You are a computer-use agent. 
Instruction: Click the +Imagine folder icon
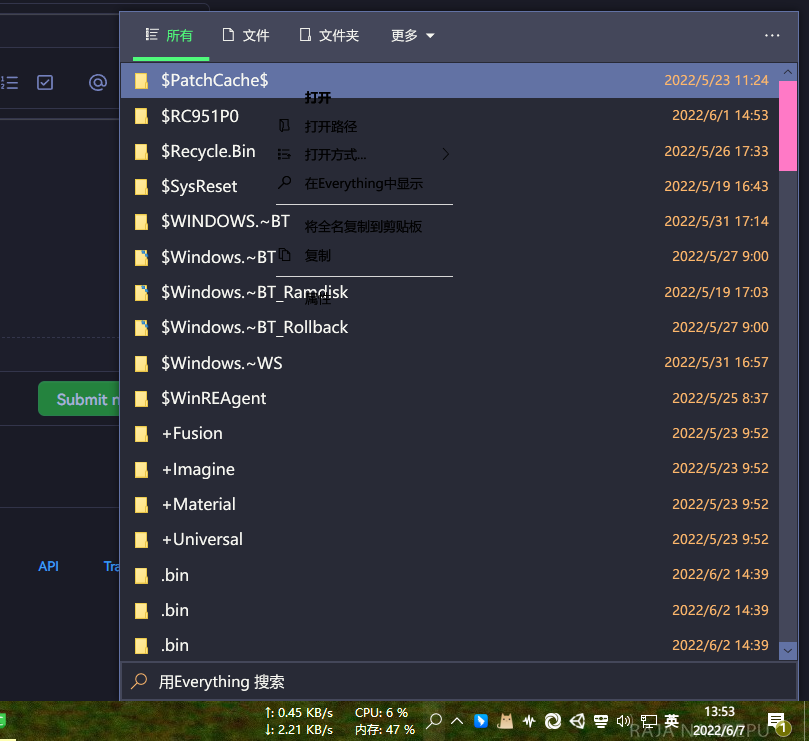(x=141, y=470)
